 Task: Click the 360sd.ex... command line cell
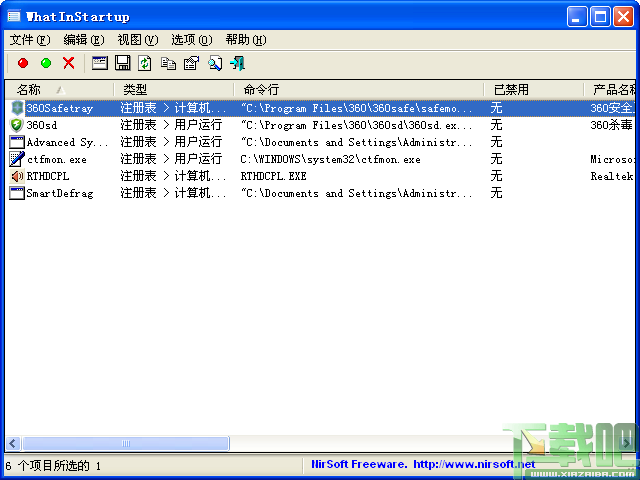[356, 125]
